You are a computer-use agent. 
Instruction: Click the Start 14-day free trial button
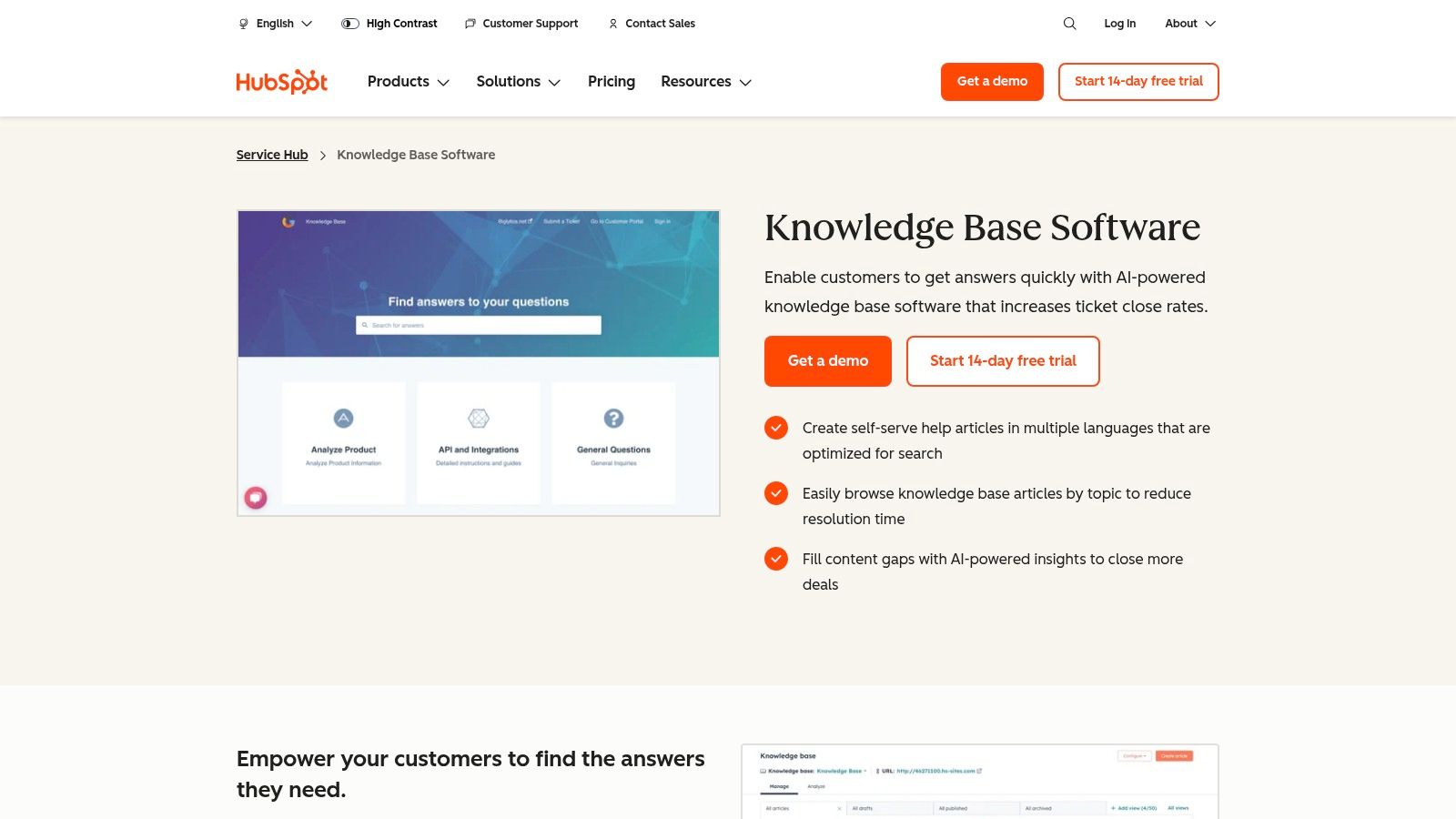click(1003, 361)
